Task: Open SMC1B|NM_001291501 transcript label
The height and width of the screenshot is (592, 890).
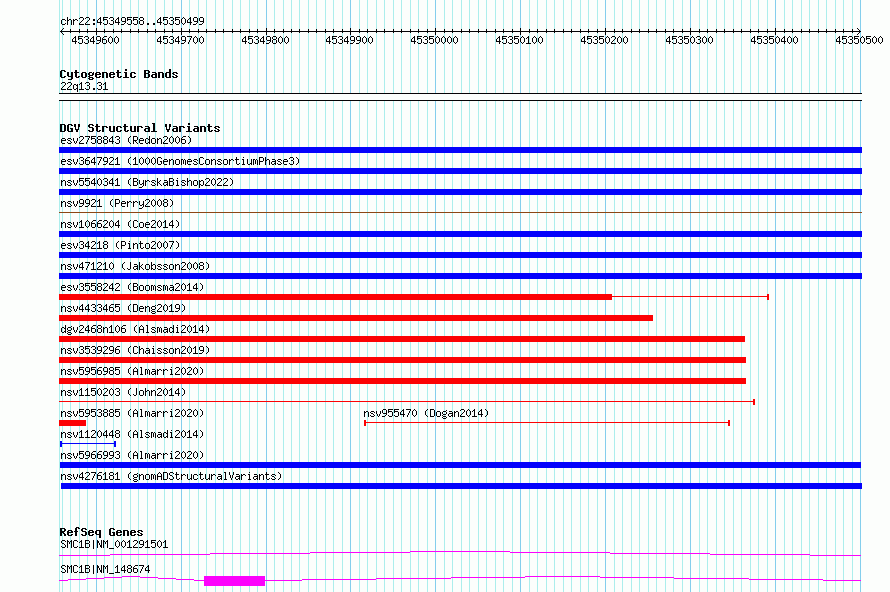Action: point(114,544)
